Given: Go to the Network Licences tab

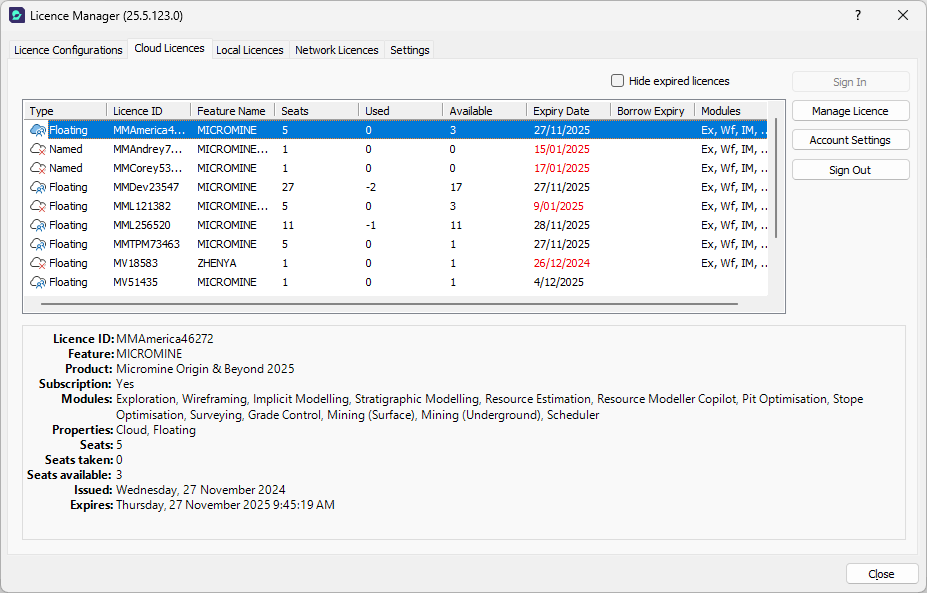Looking at the screenshot, I should (336, 50).
